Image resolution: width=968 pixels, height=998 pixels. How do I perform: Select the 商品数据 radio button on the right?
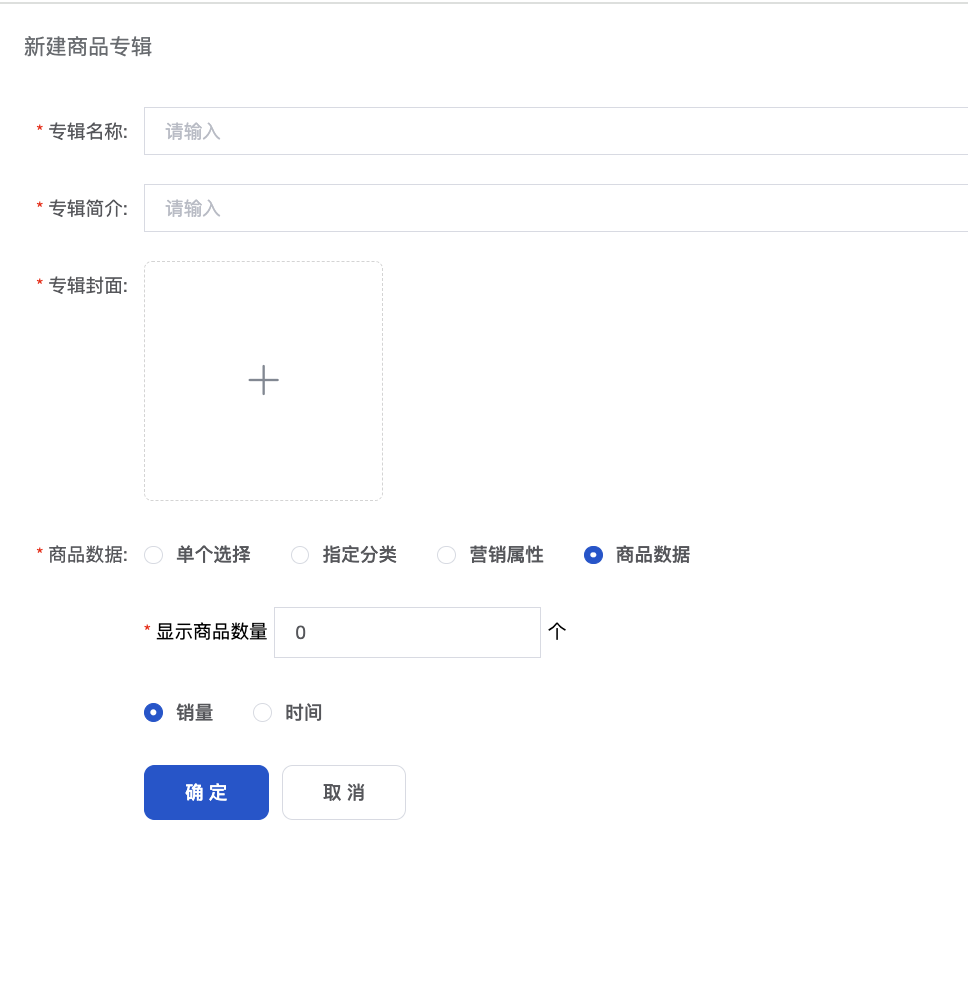coord(593,555)
